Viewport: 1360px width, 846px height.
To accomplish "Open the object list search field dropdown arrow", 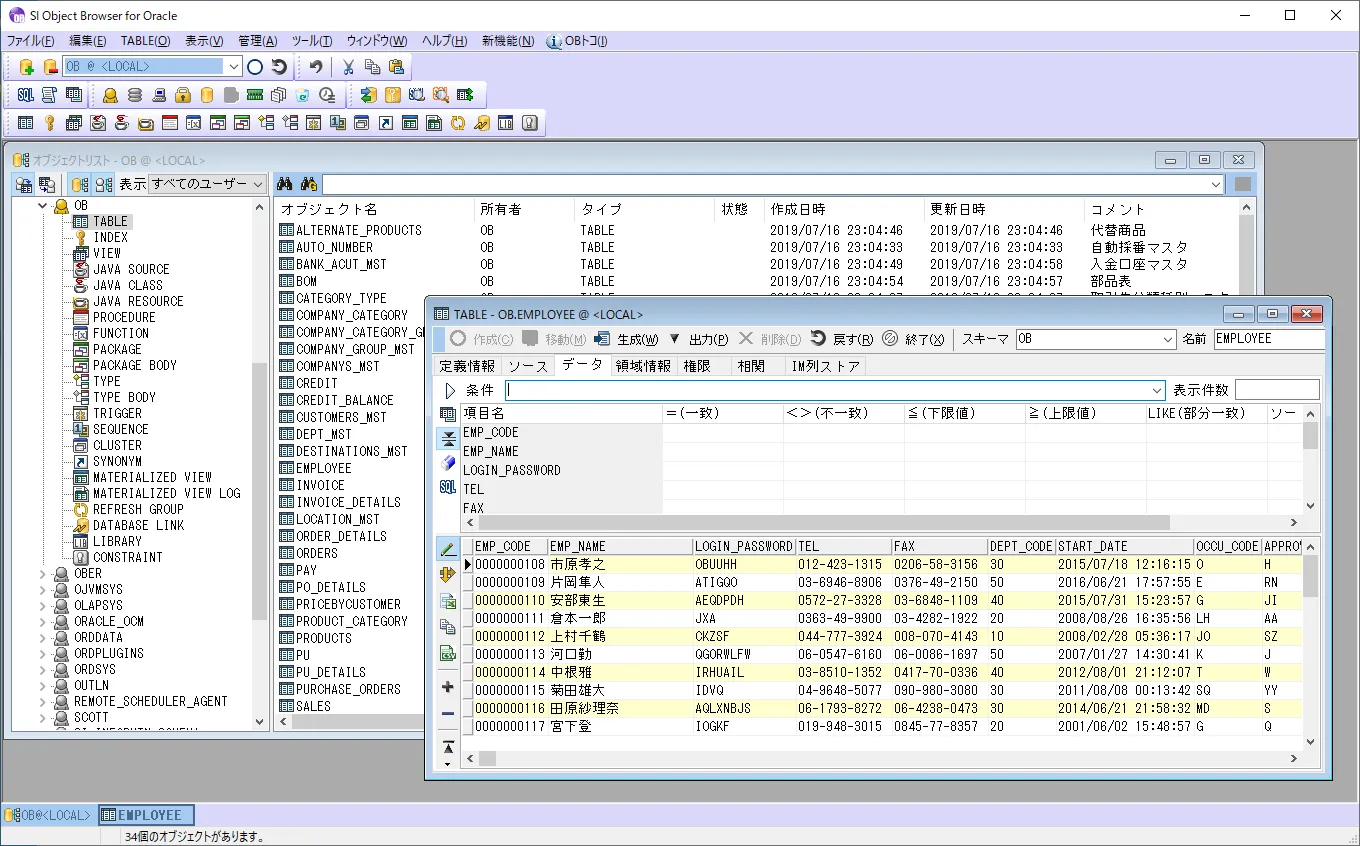I will click(1216, 184).
